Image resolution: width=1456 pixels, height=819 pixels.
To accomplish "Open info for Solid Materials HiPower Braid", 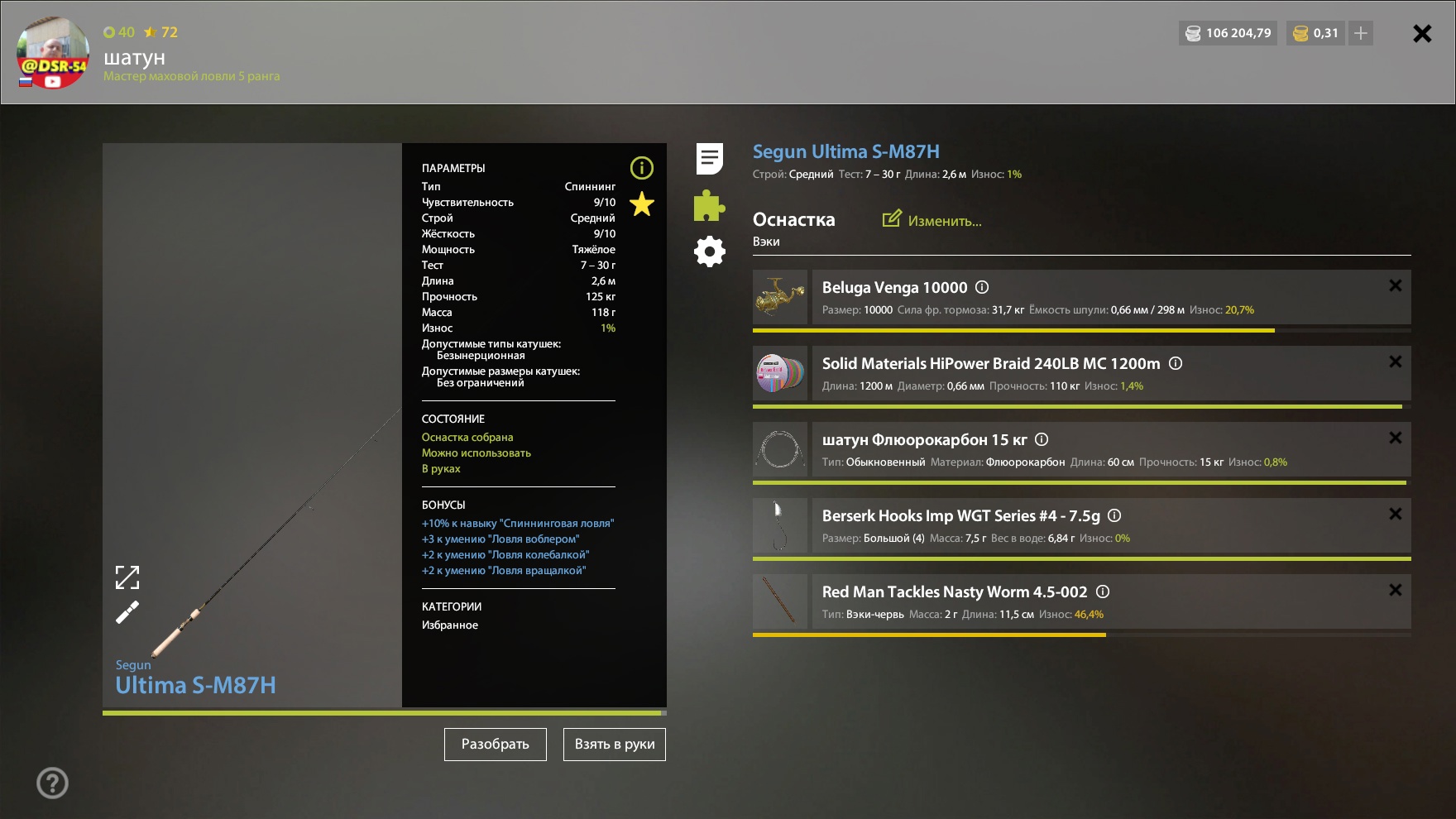I will click(1176, 363).
